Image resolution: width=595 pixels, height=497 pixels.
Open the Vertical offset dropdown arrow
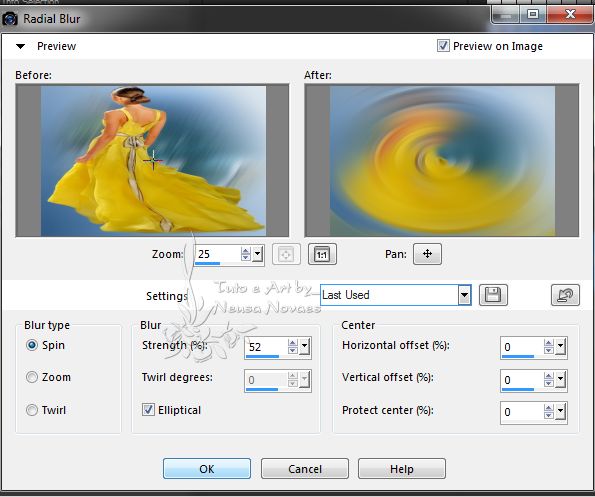tap(560, 379)
